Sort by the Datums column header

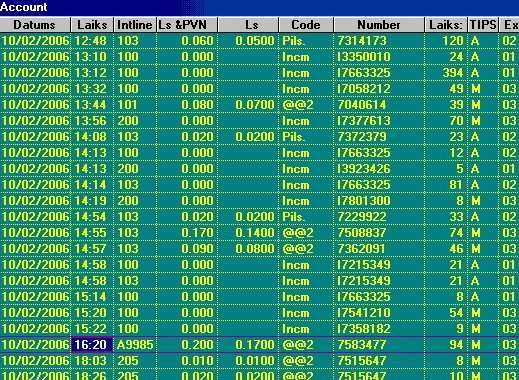pyautogui.click(x=35, y=25)
